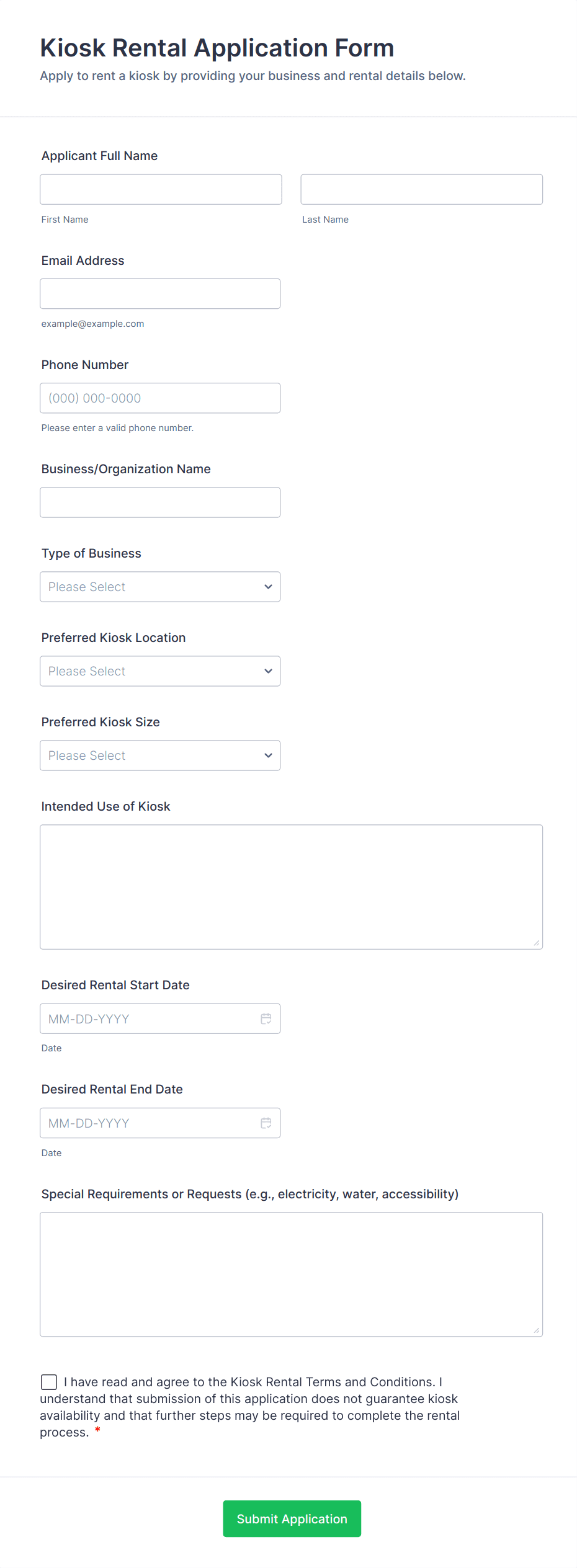The height and width of the screenshot is (1568, 577).
Task: Click the Kiosk Rental Application Form heading
Action: pos(217,48)
